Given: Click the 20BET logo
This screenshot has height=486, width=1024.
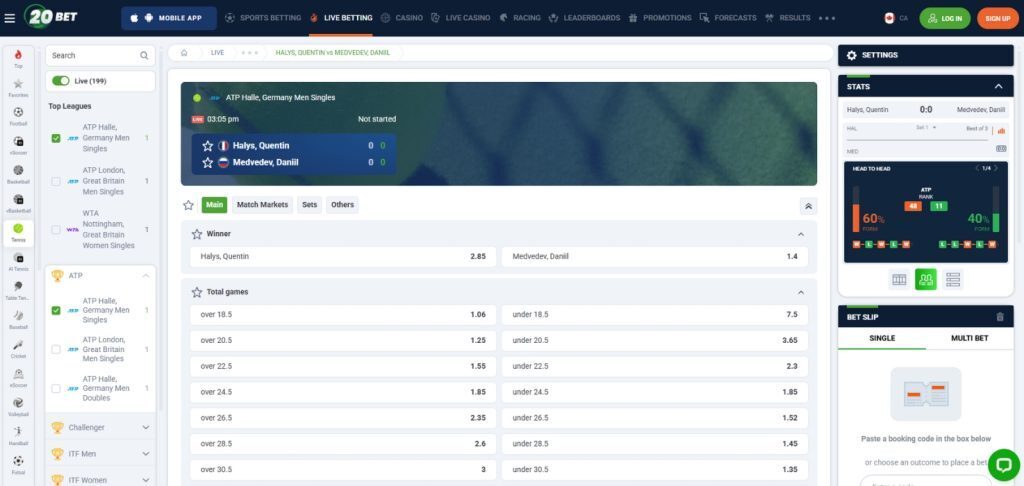Looking at the screenshot, I should 50,17.
